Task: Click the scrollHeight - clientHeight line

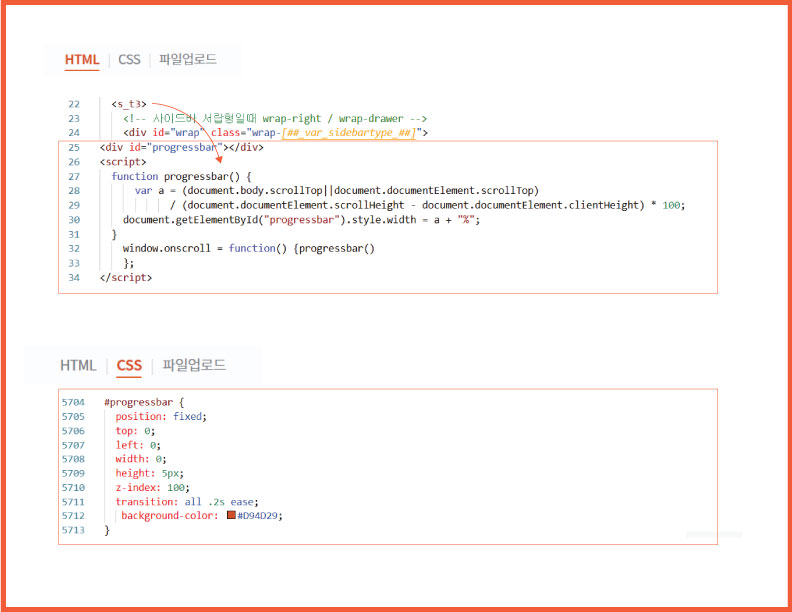Action: [427, 206]
